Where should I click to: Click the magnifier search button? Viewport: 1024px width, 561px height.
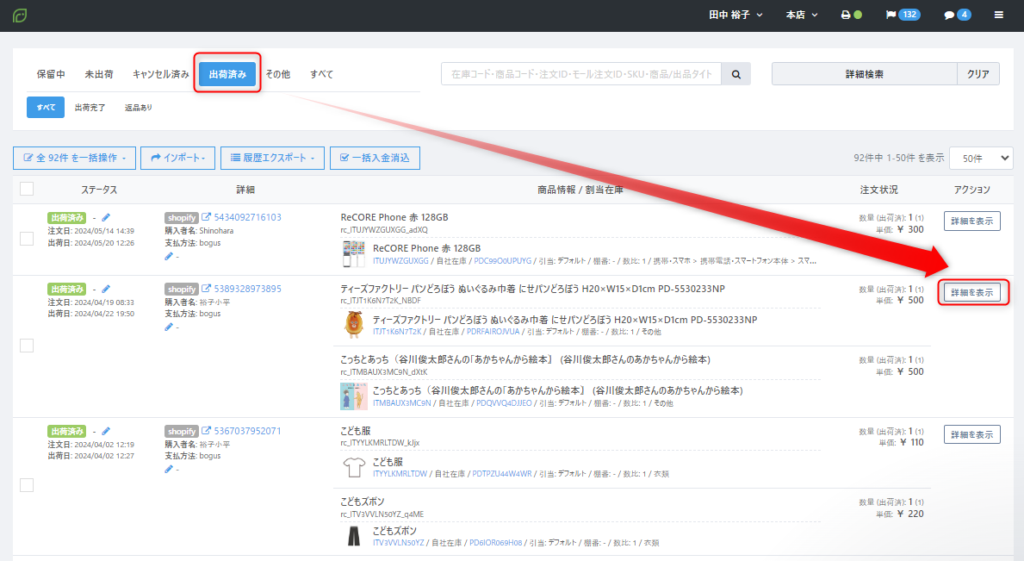click(736, 74)
